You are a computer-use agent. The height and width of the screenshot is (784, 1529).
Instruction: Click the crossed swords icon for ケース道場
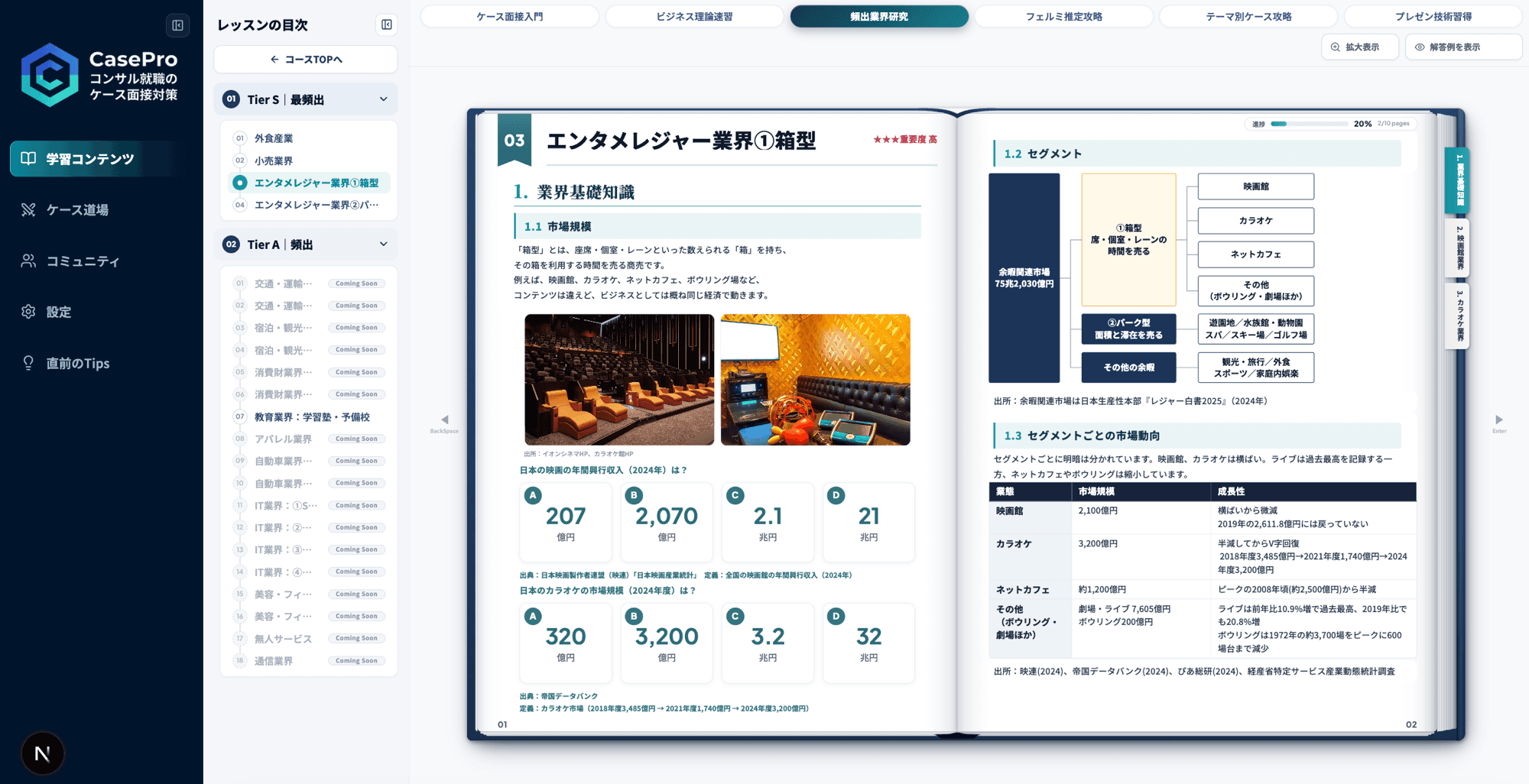(x=28, y=209)
